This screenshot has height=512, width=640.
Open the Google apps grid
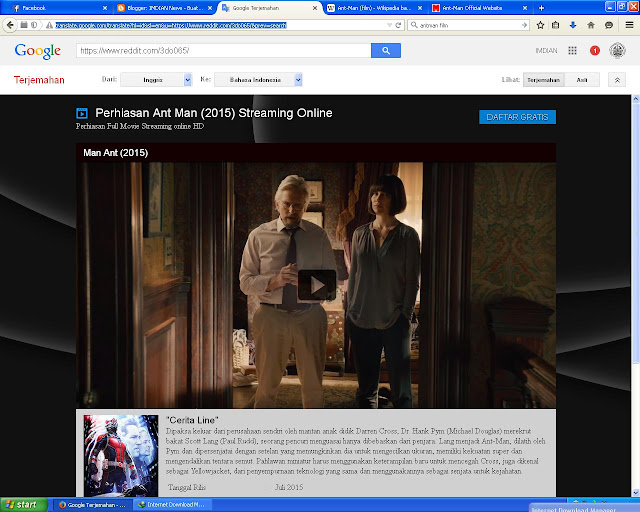(x=572, y=50)
